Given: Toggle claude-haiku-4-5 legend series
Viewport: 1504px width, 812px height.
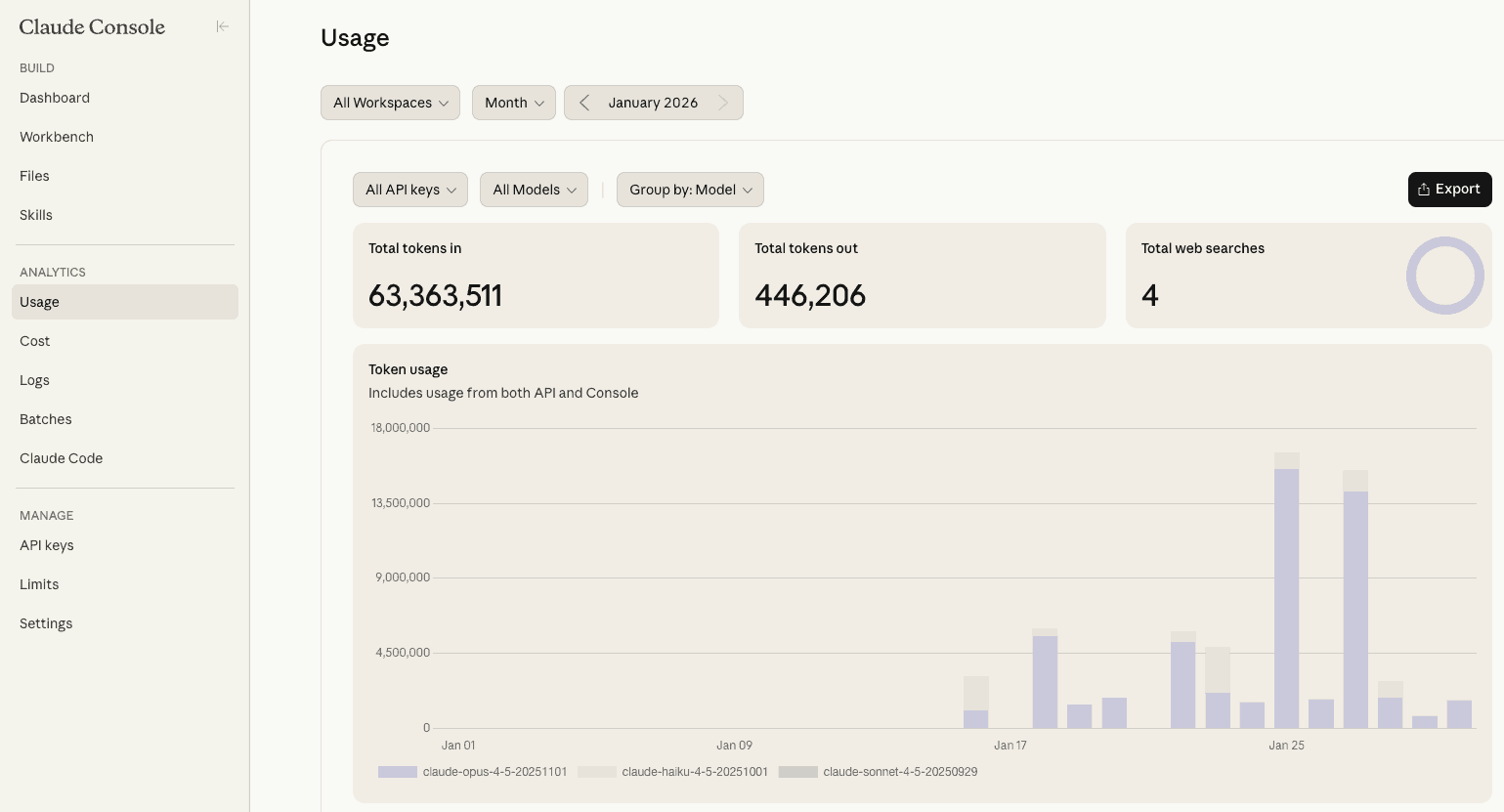Looking at the screenshot, I should [x=673, y=772].
